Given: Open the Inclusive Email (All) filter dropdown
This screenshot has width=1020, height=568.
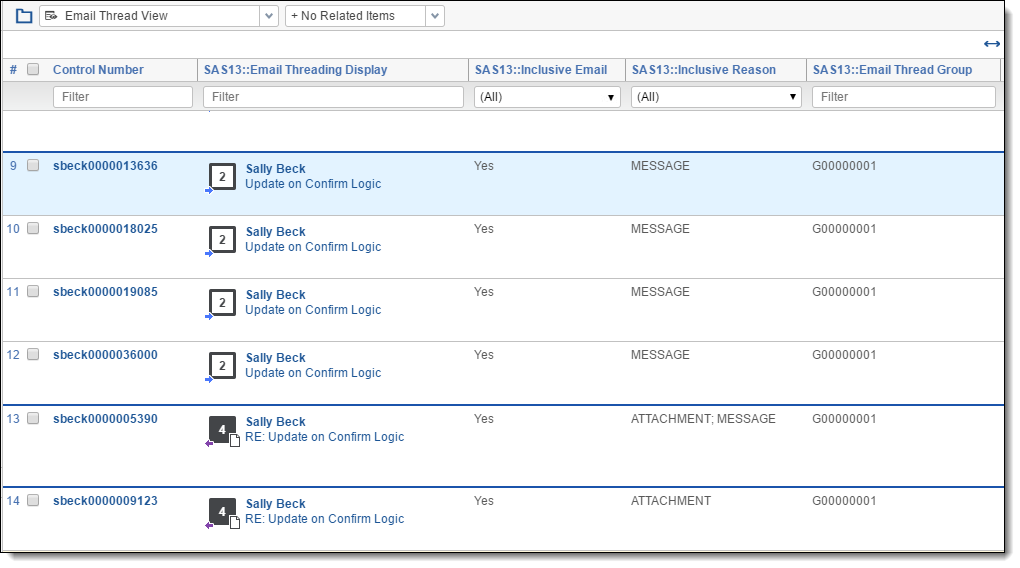Looking at the screenshot, I should tap(546, 97).
